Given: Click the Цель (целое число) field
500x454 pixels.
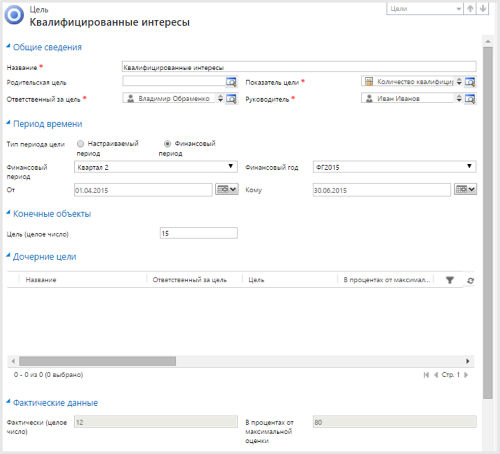Looking at the screenshot, I should click(x=199, y=233).
